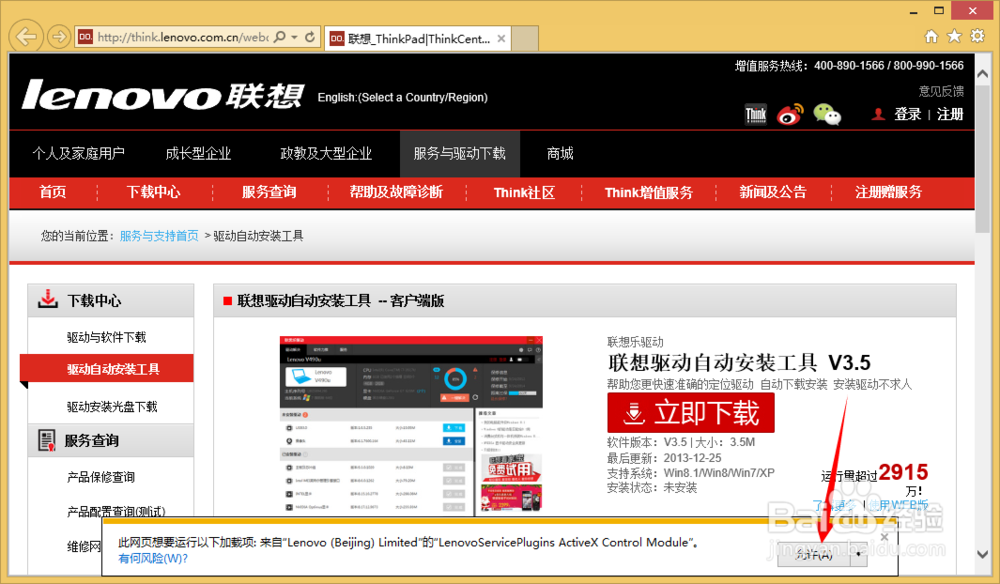Click the browser Home icon

pyautogui.click(x=931, y=36)
